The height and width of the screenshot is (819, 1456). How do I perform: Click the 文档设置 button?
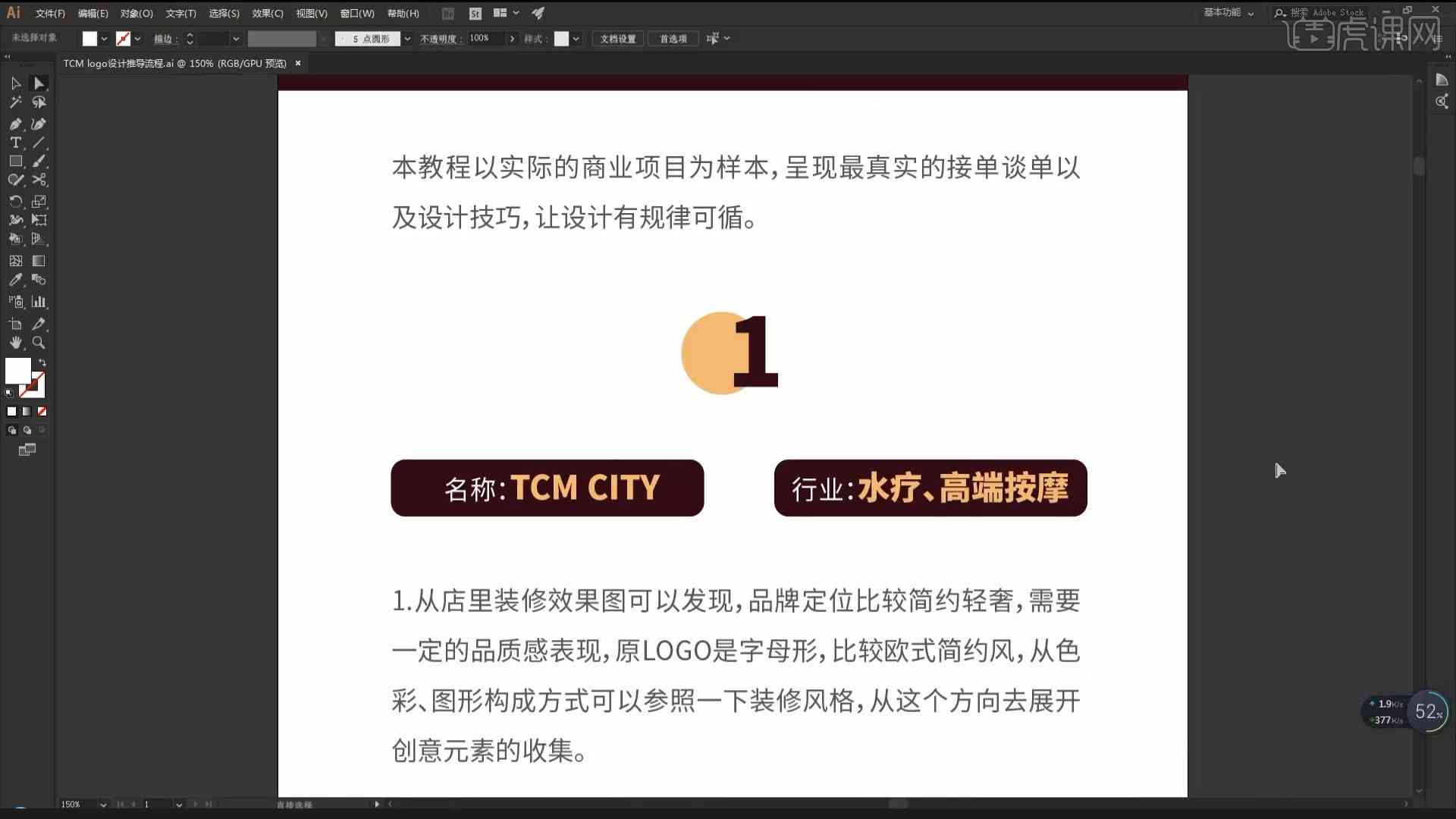coord(618,38)
